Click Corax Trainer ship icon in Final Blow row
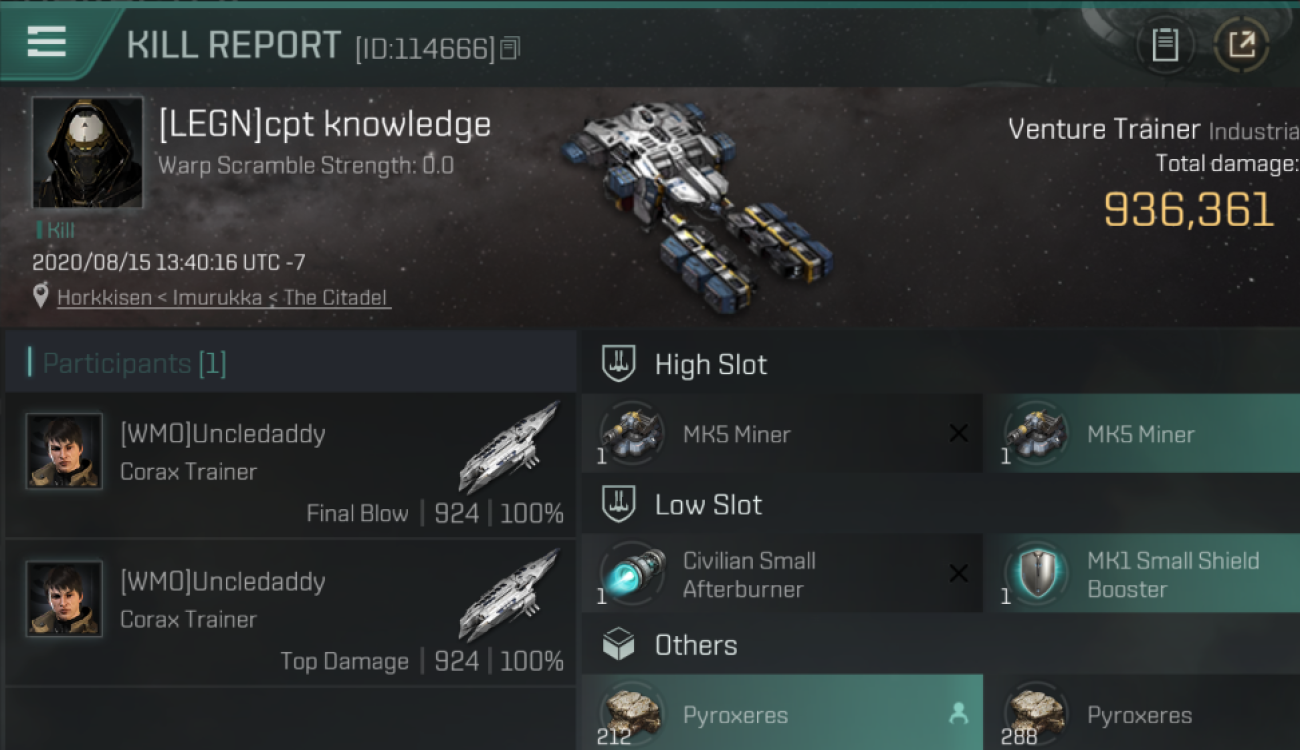 point(509,447)
